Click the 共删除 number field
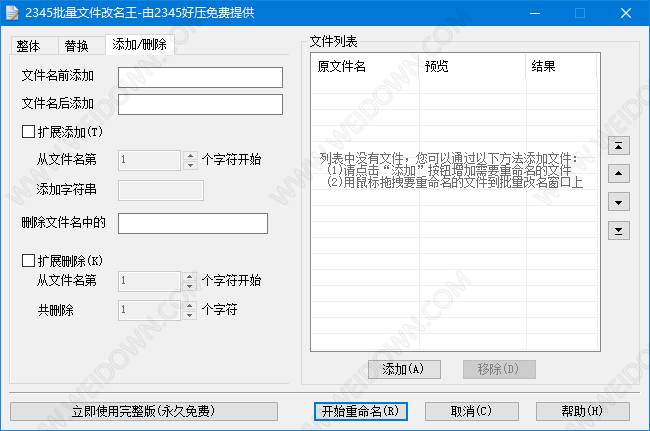Viewport: 650px width, 431px height. (150, 310)
